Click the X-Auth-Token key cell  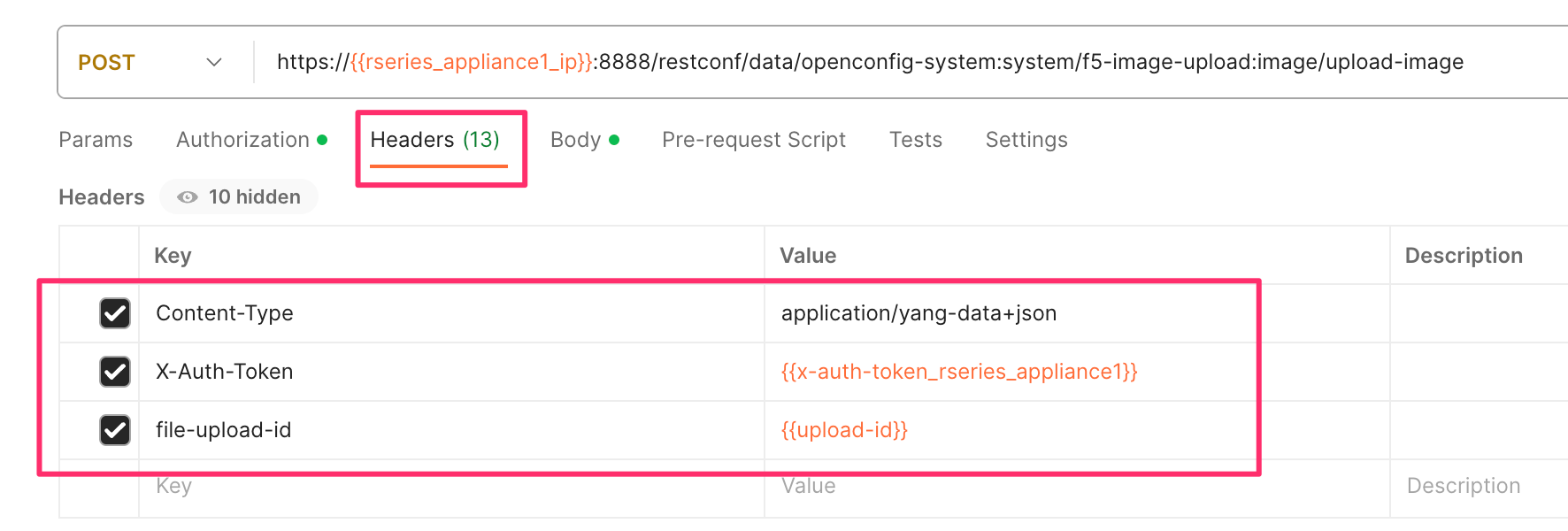click(451, 372)
